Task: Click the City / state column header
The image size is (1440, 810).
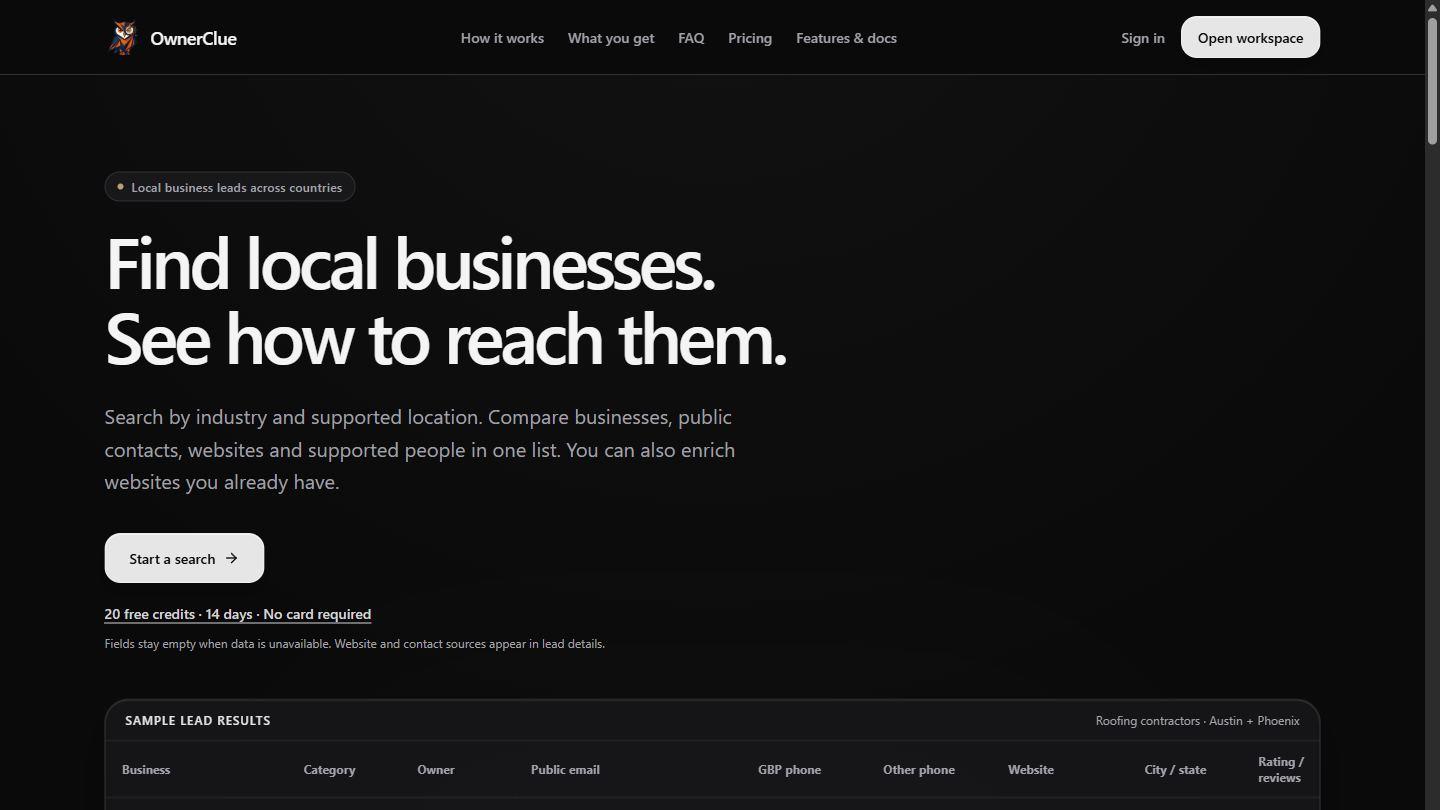Action: pyautogui.click(x=1175, y=769)
